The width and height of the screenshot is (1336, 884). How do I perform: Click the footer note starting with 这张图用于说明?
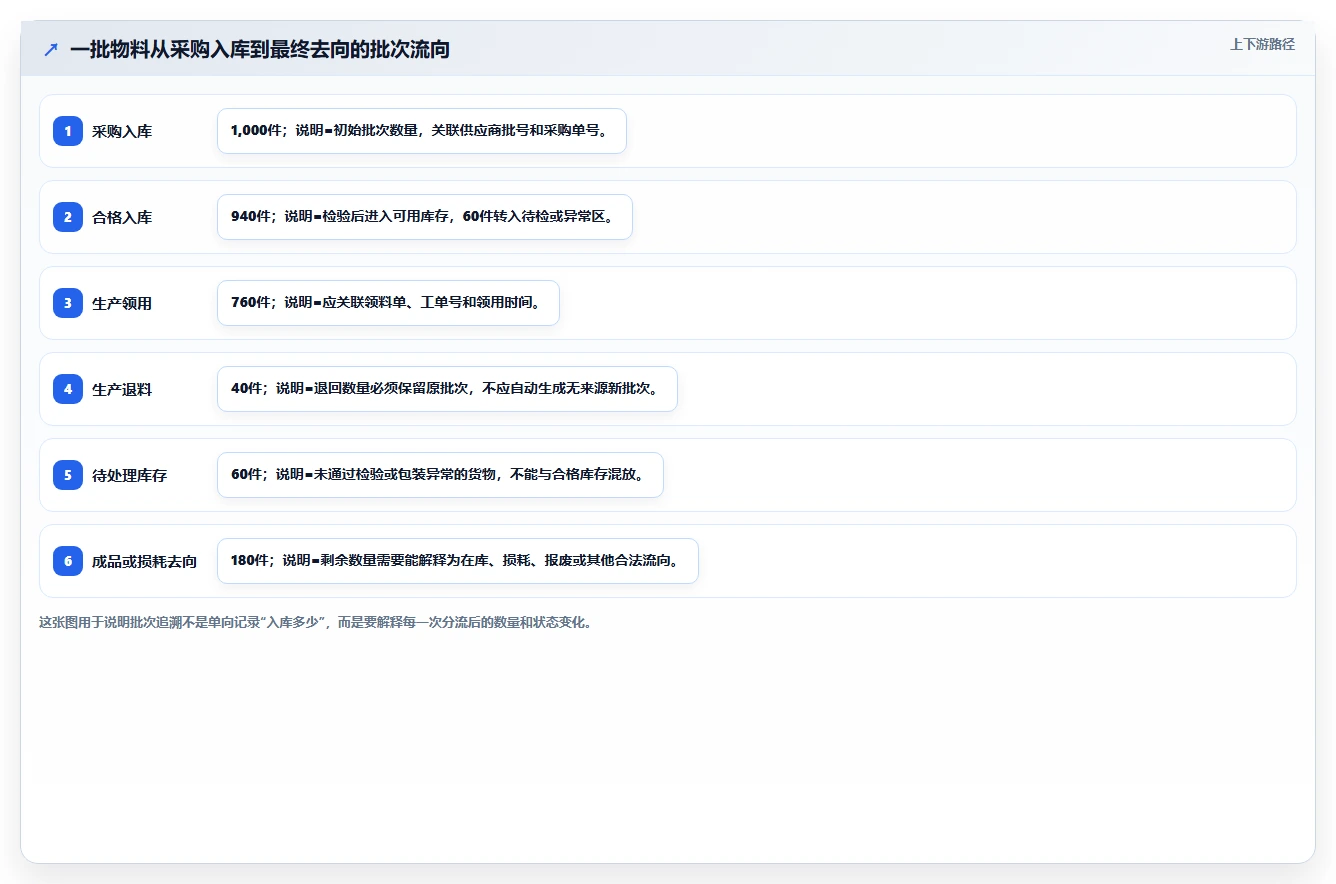(316, 622)
